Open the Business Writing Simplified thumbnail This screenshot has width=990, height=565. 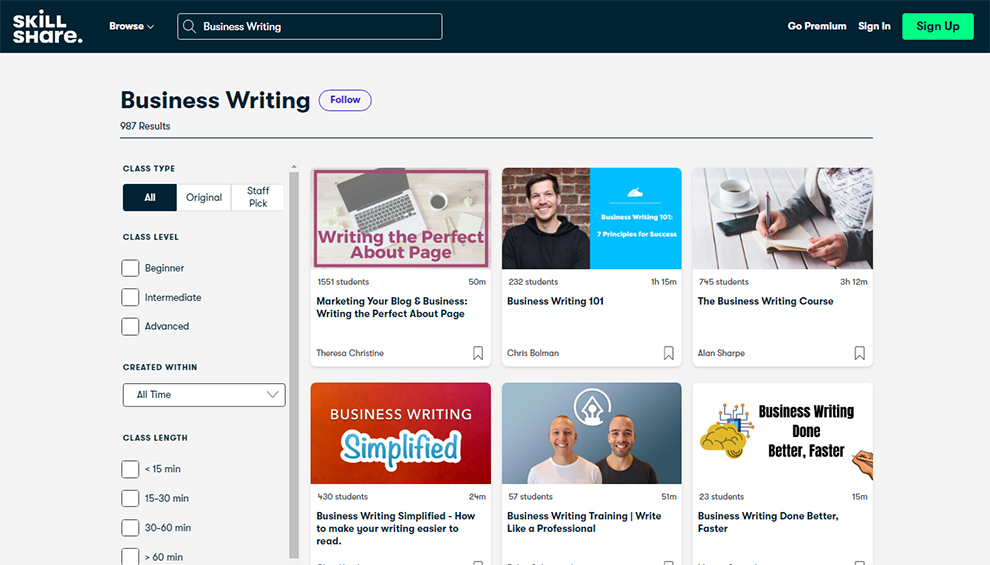[x=400, y=433]
